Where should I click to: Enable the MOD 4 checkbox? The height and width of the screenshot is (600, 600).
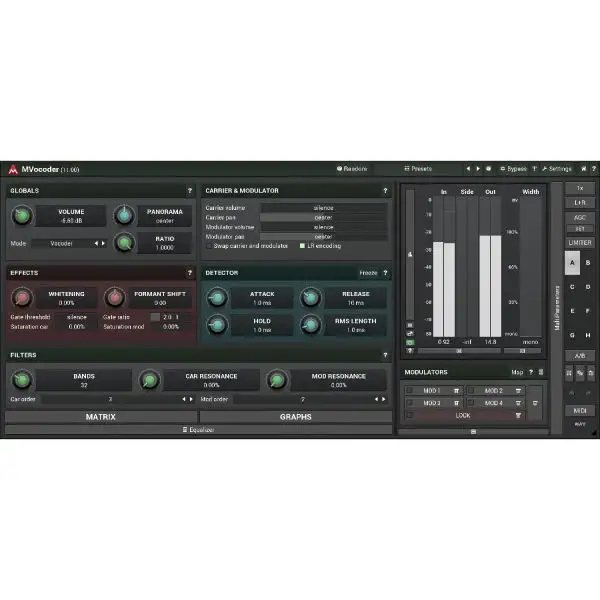[471, 403]
